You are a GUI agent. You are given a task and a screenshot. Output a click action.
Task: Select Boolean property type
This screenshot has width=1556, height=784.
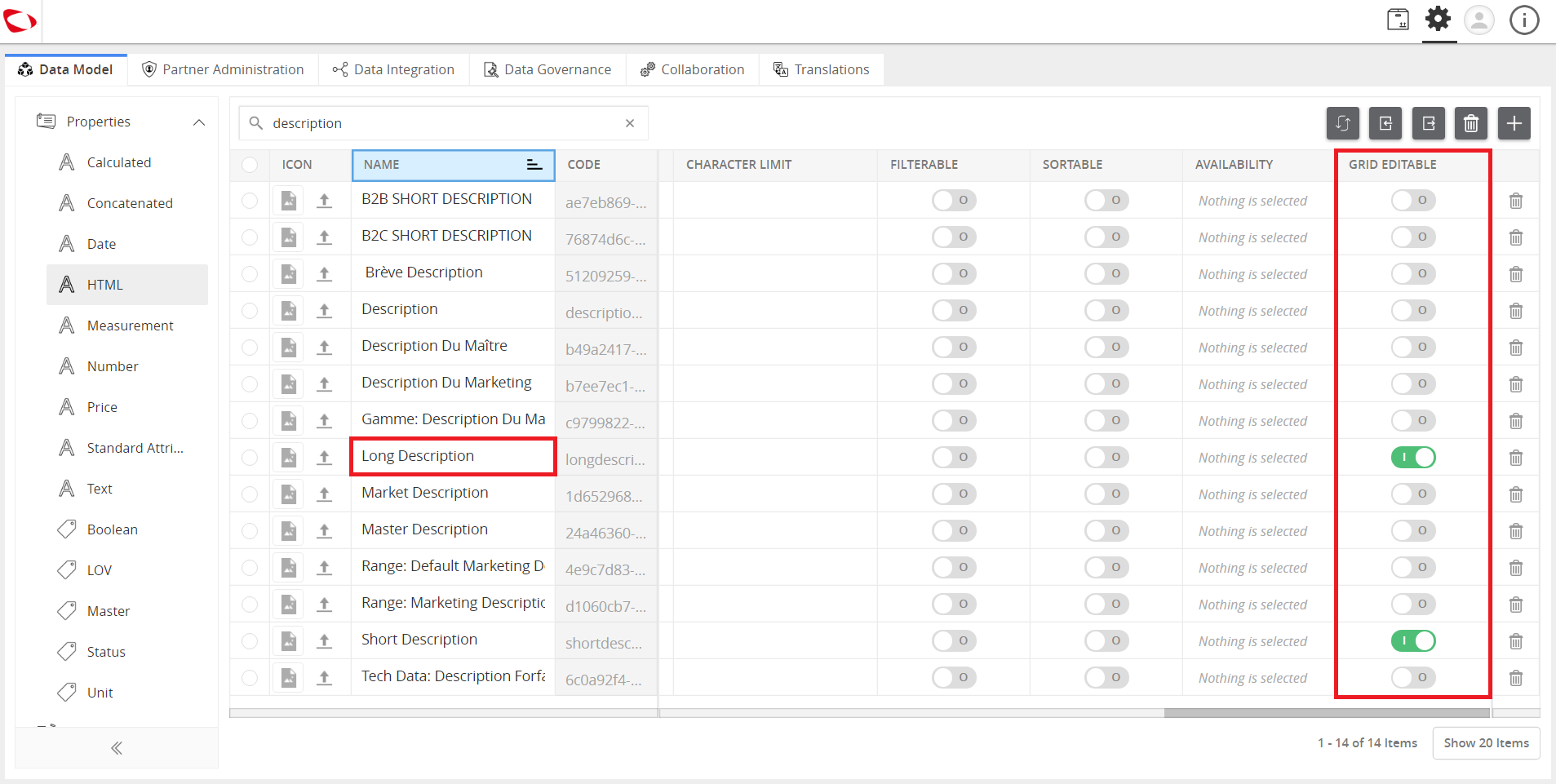(x=127, y=529)
